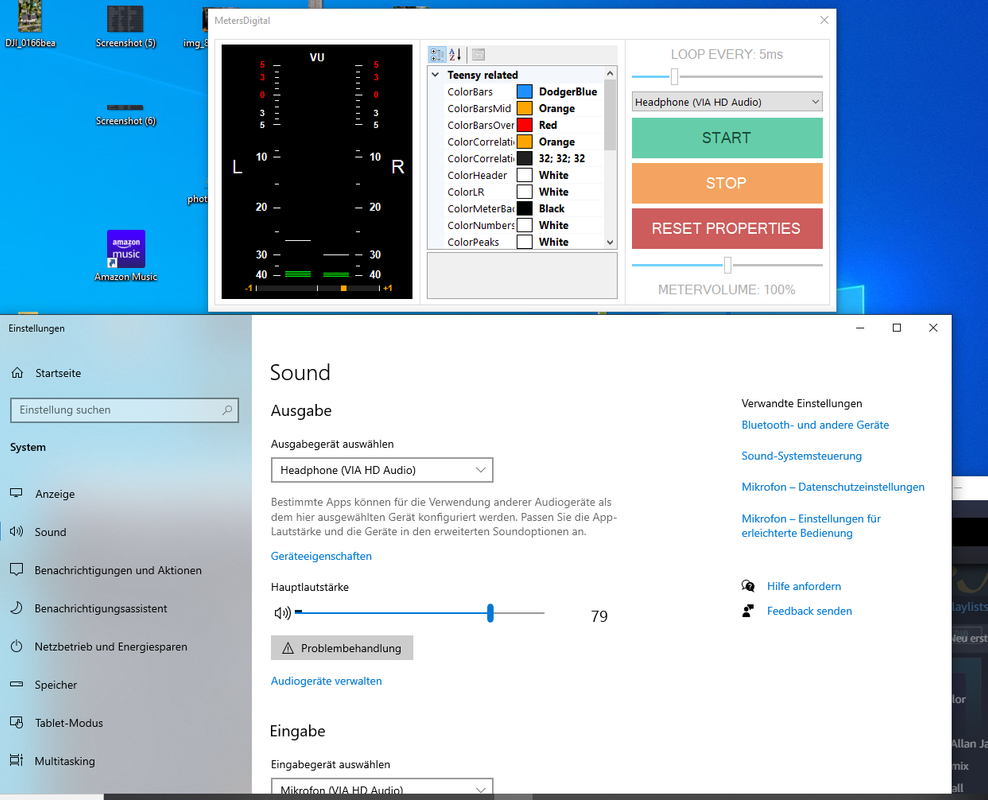Click the Hilfe anfordern chat icon
Screen dimensions: 988x800
[x=748, y=586]
